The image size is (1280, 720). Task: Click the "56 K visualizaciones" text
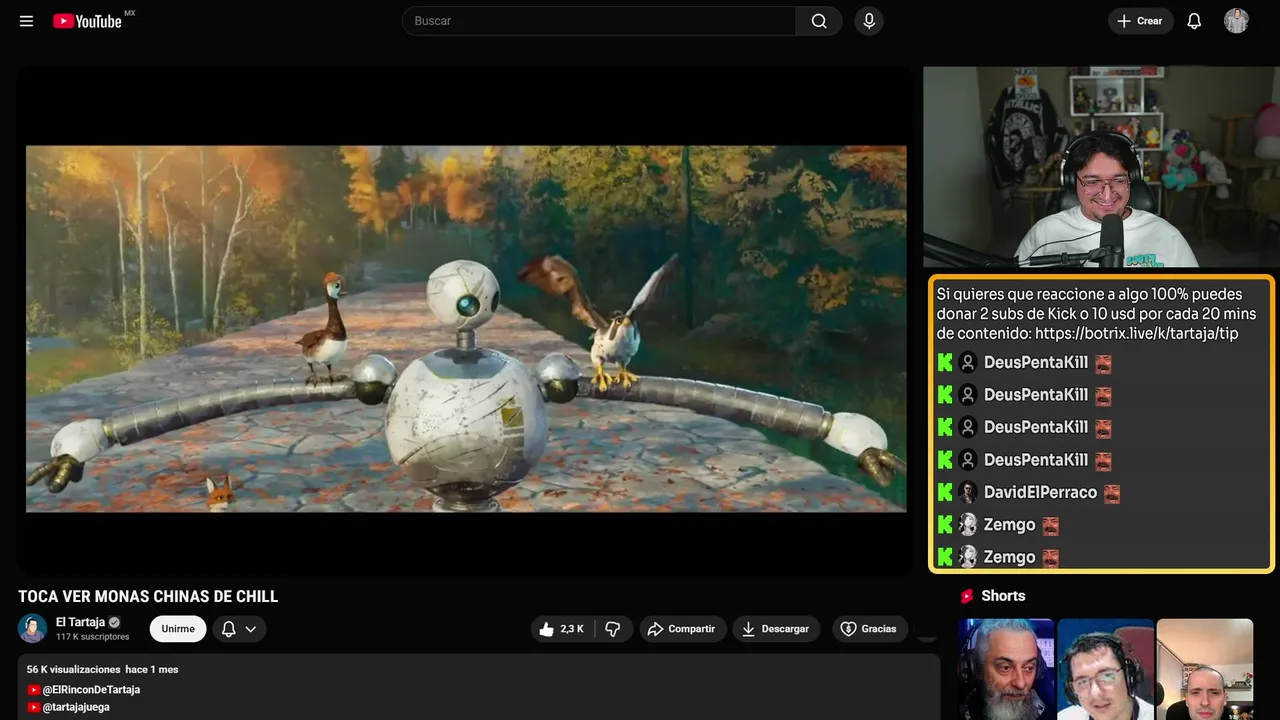pos(74,669)
